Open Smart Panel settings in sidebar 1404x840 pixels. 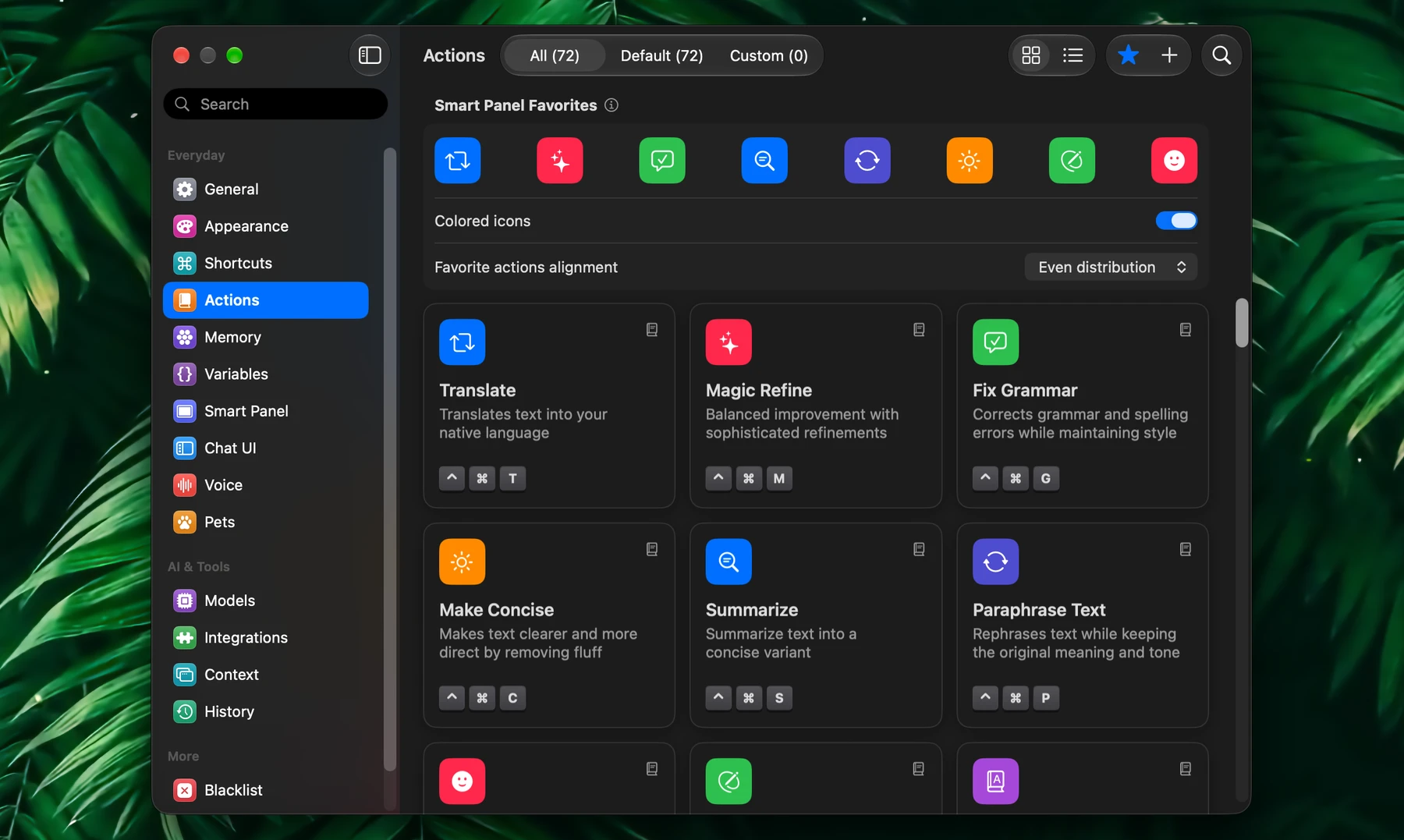pos(265,411)
